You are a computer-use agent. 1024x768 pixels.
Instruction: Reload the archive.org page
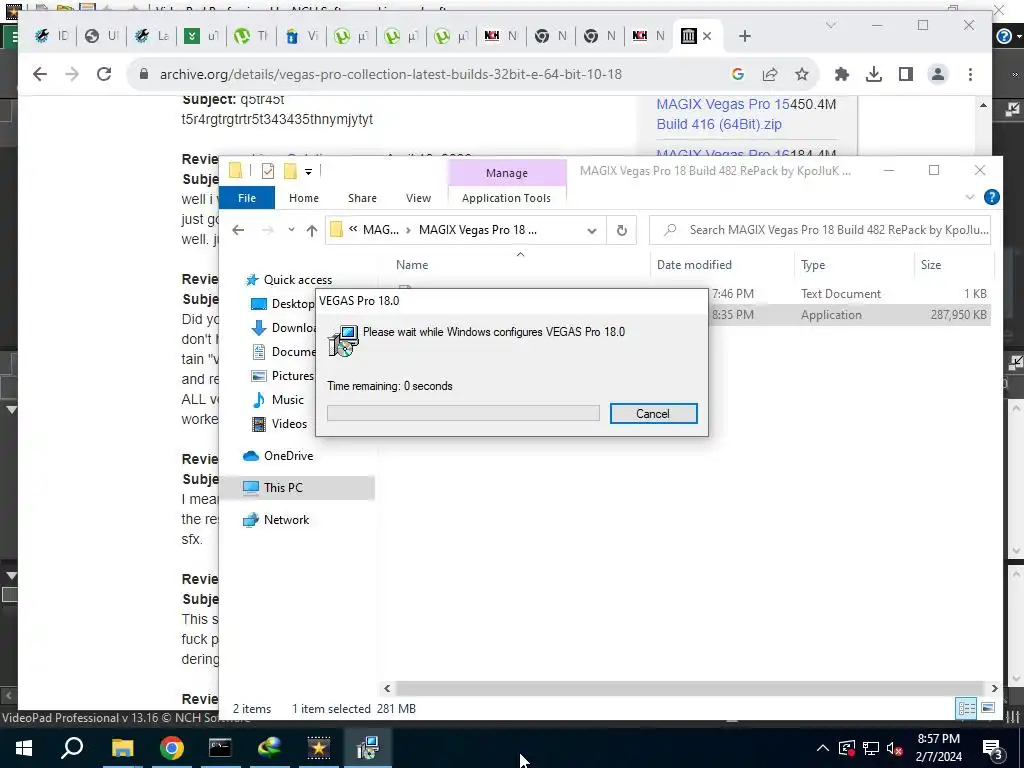coord(104,74)
